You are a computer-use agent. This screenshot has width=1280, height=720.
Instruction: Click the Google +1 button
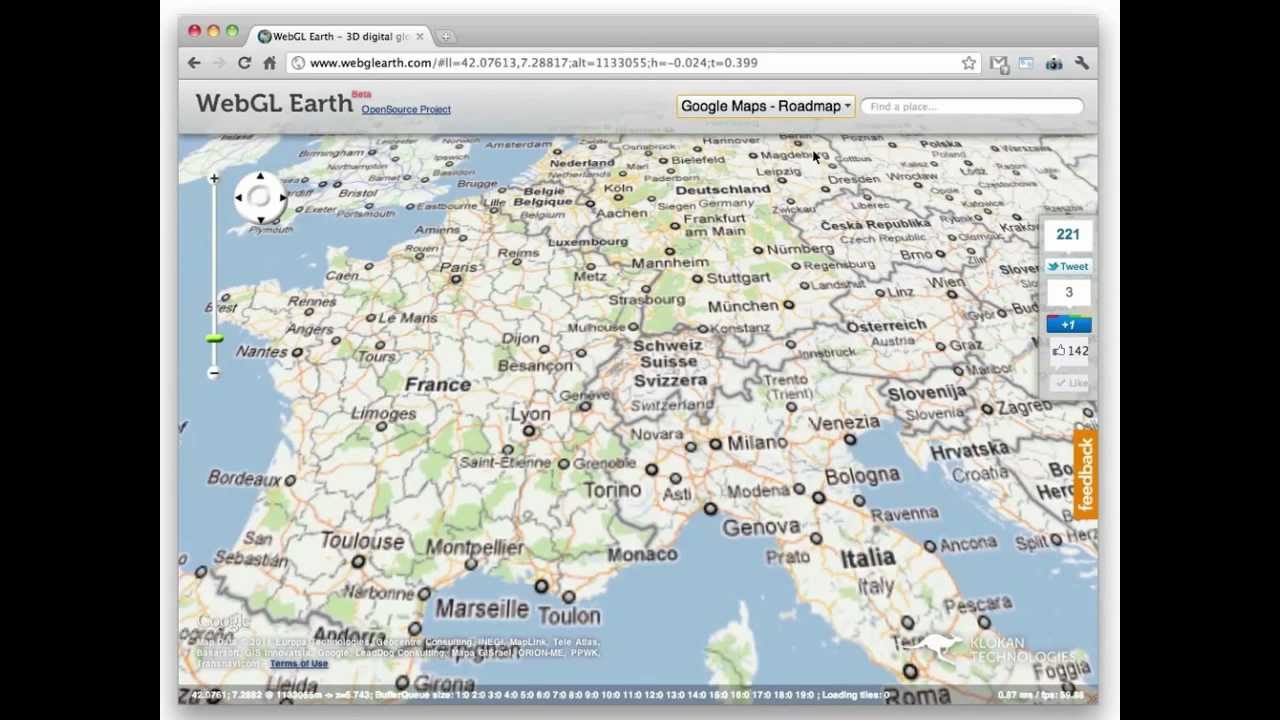1068,324
